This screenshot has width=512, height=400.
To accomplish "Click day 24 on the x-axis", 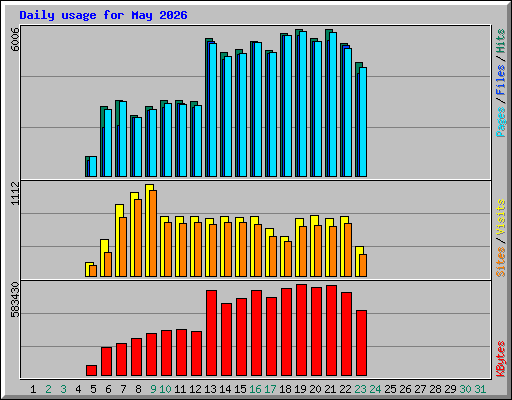I will [375, 389].
